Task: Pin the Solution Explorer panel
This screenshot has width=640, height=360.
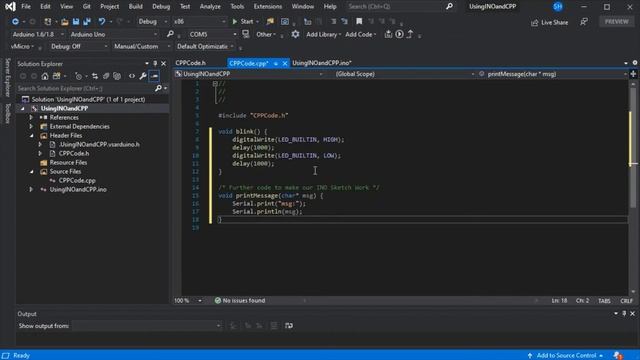Action: click(155, 64)
